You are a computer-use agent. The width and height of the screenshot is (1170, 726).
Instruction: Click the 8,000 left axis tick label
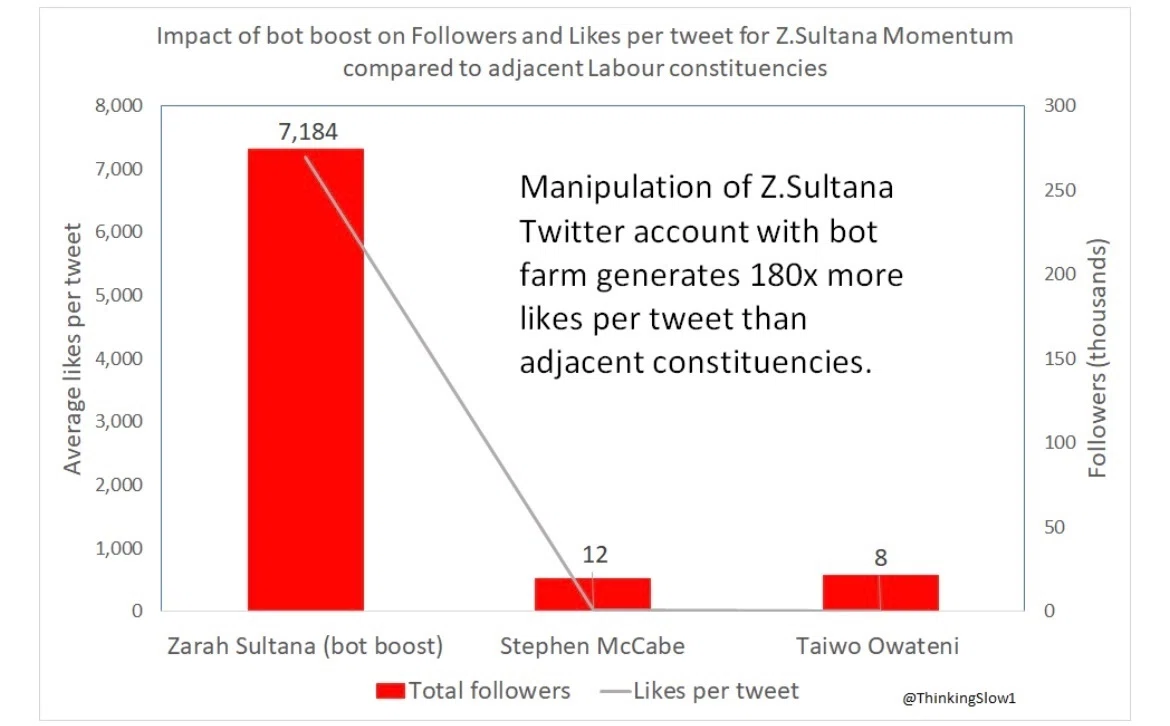click(119, 105)
